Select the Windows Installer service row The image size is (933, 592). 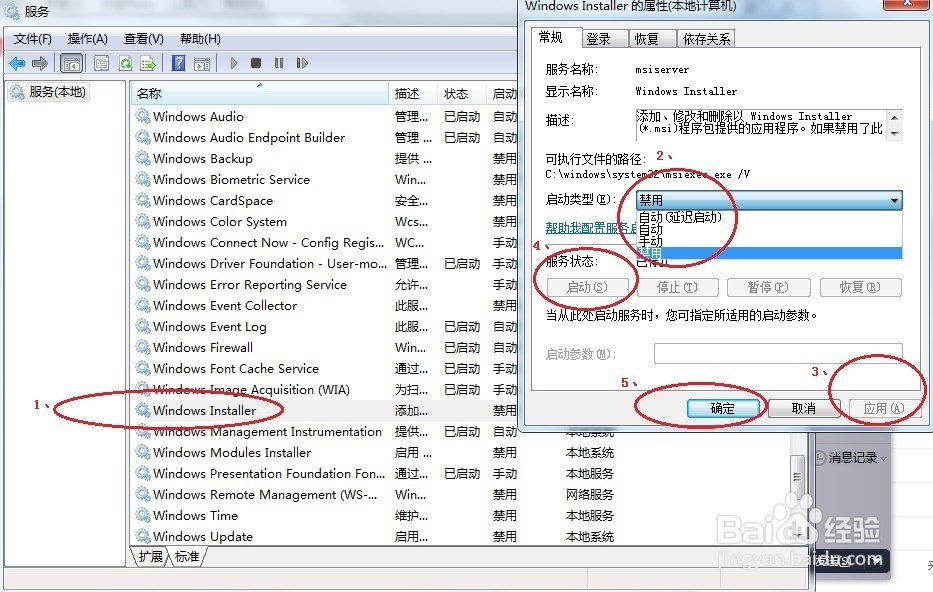(x=326, y=410)
